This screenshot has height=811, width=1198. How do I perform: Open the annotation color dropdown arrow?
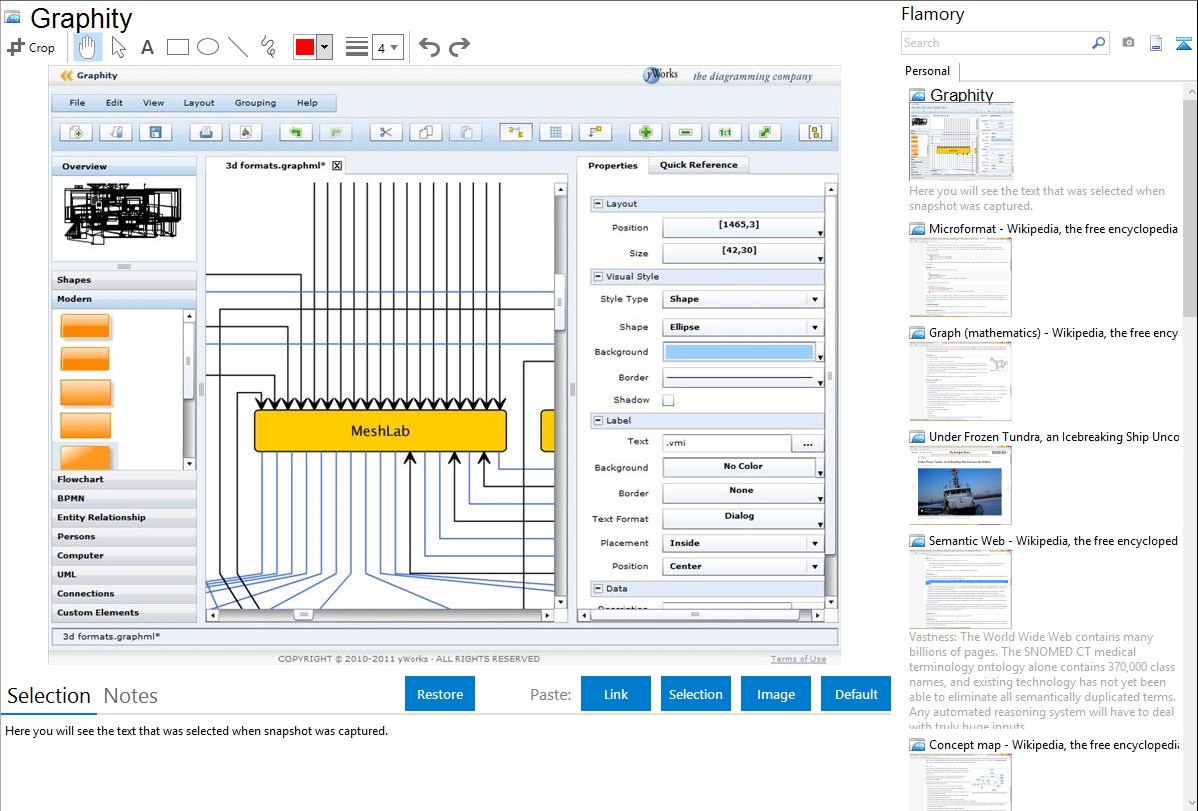325,47
